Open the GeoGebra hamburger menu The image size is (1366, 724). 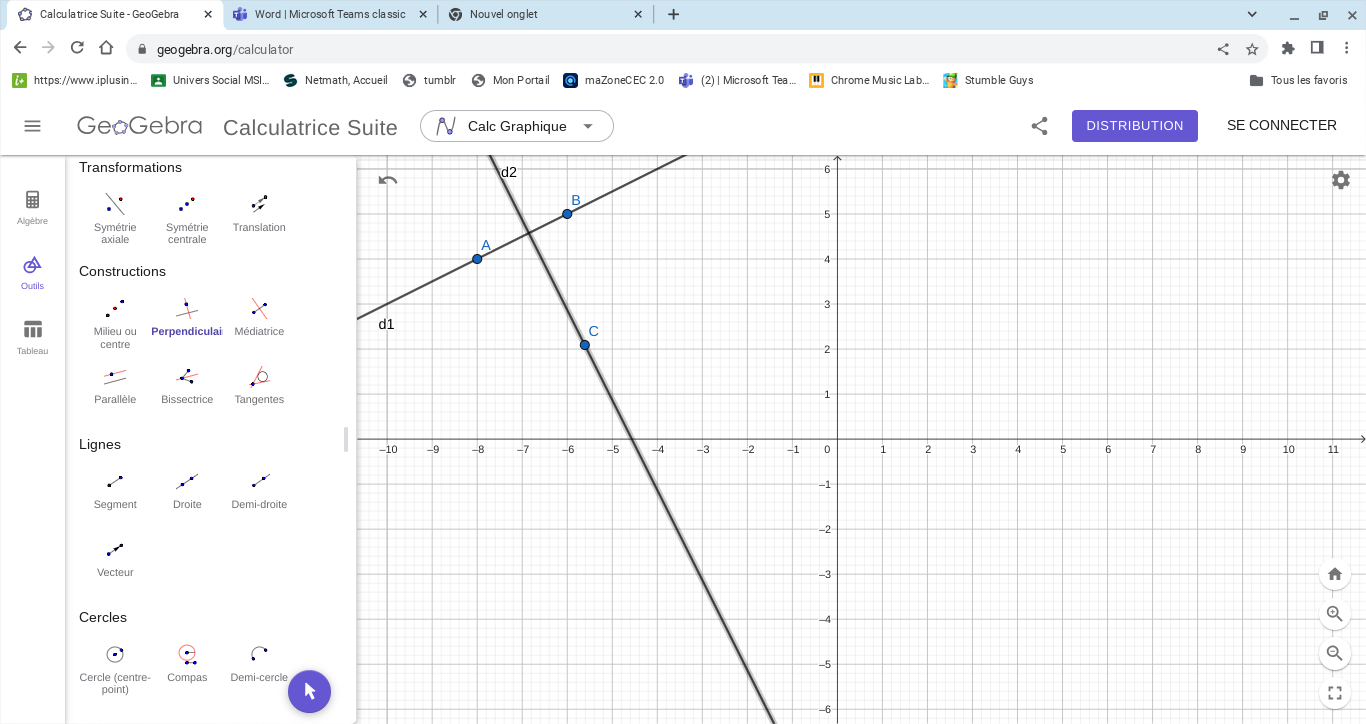click(32, 126)
